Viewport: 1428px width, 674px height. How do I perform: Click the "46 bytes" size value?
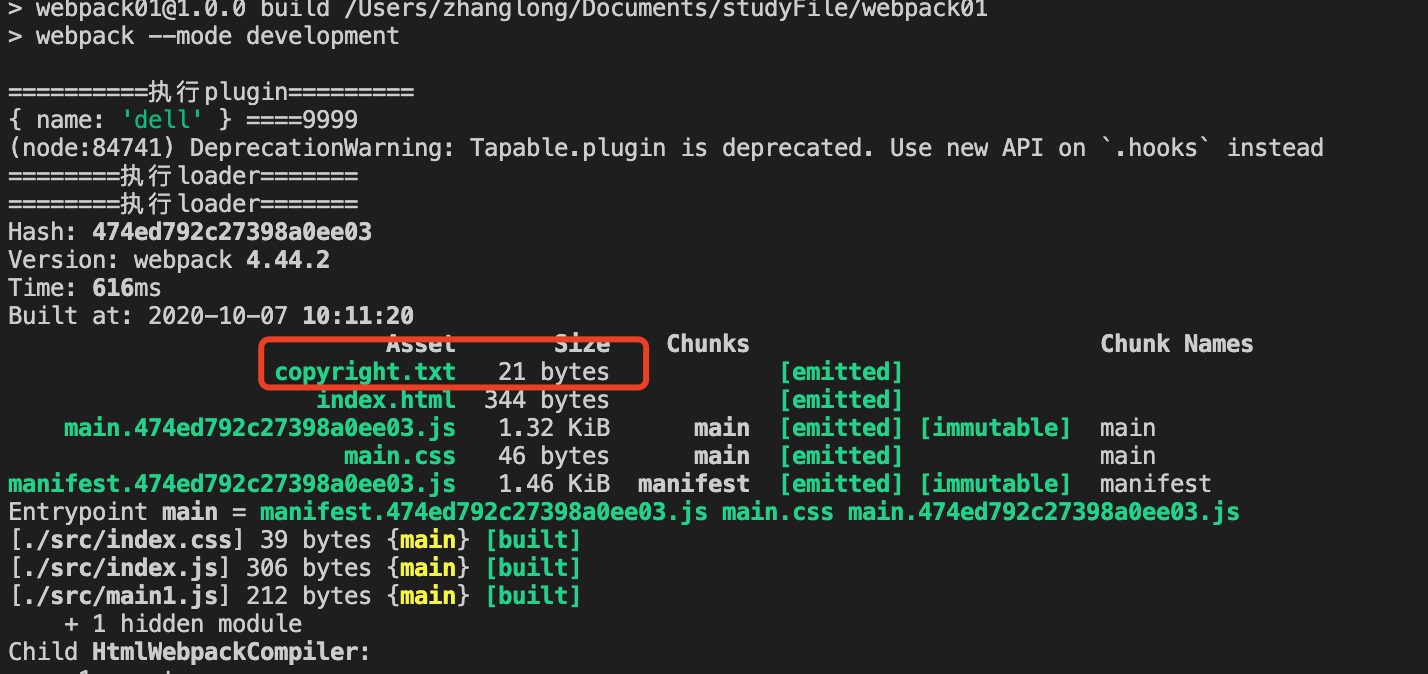554,456
